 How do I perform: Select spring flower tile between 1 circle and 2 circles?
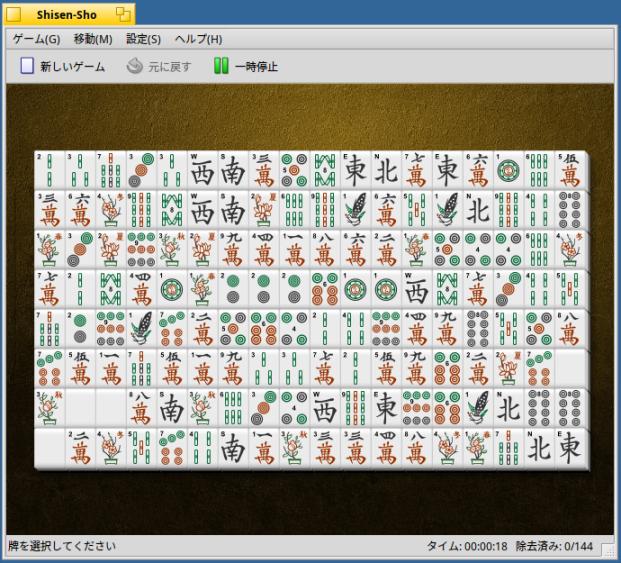[202, 289]
